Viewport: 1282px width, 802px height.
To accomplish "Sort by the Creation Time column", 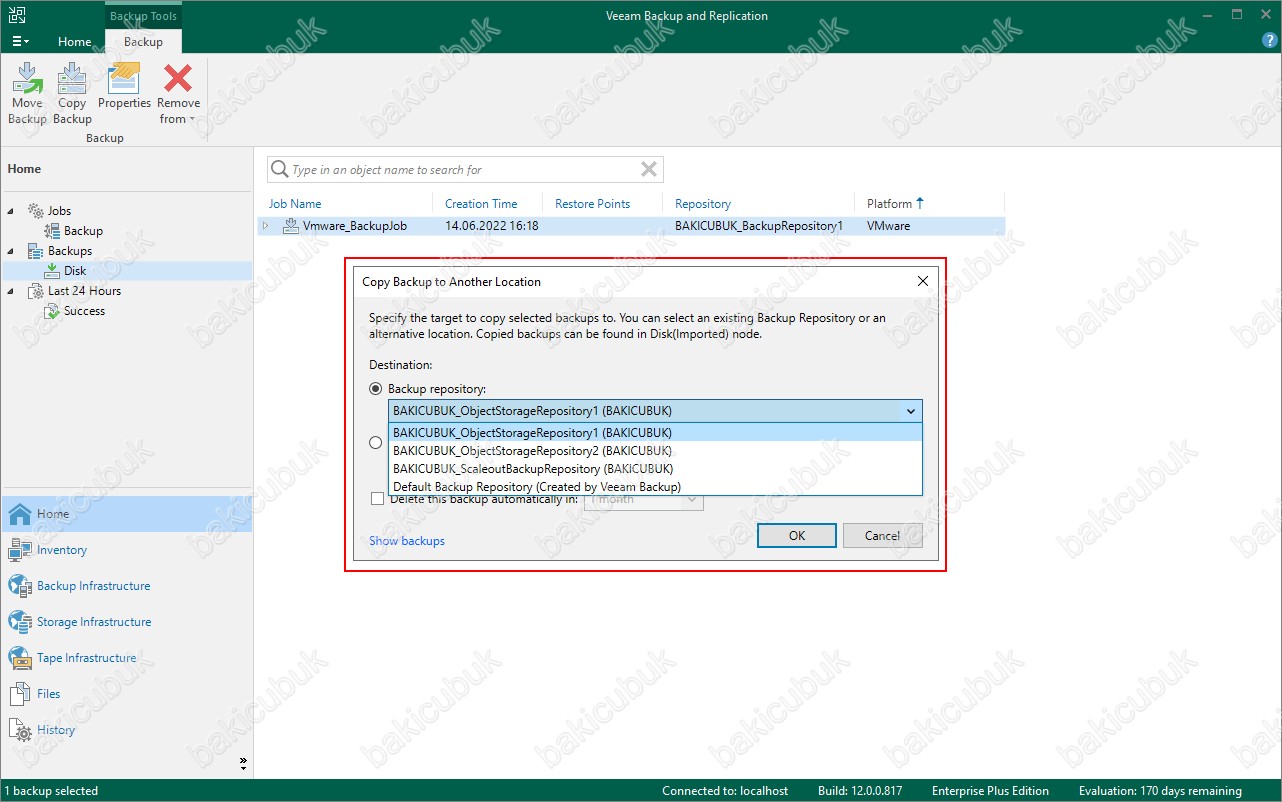I will tap(481, 204).
